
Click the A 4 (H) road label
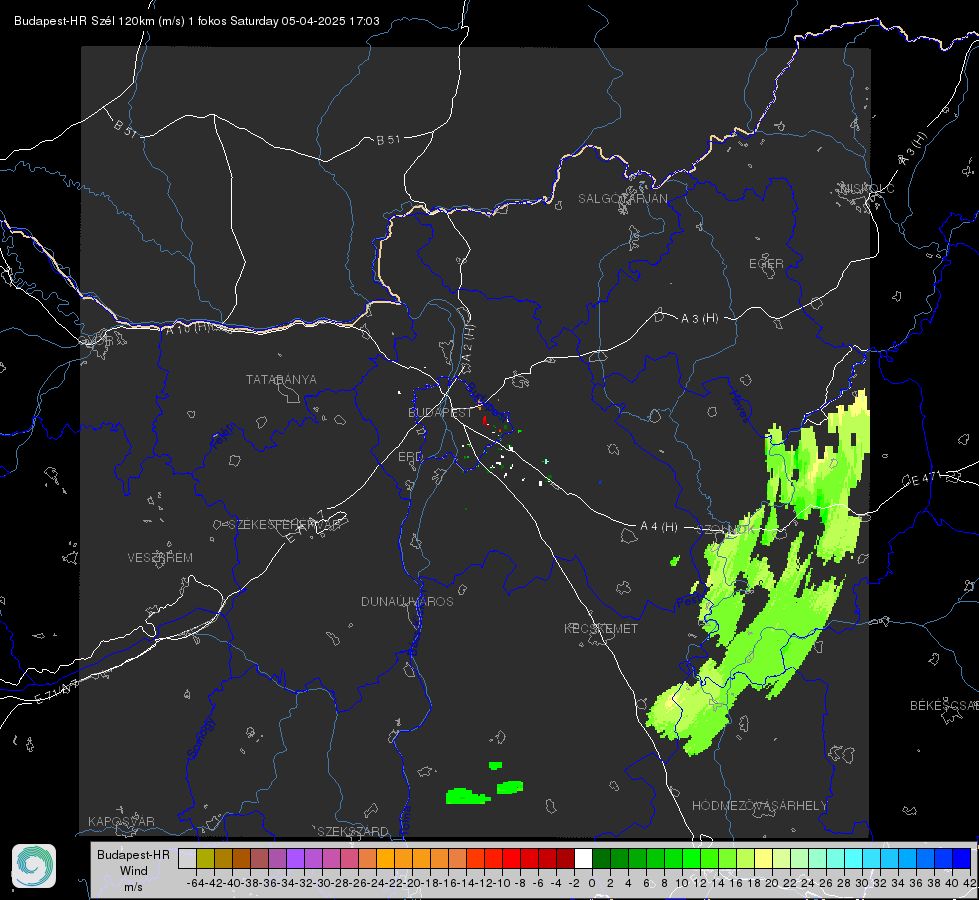[659, 527]
